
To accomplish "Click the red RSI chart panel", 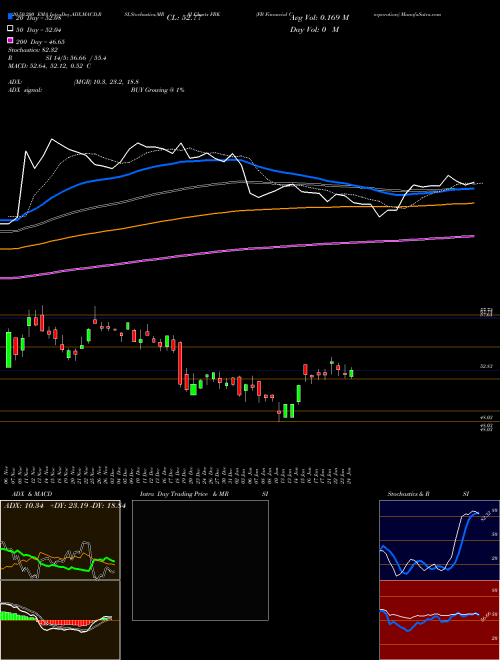I will point(439,620).
